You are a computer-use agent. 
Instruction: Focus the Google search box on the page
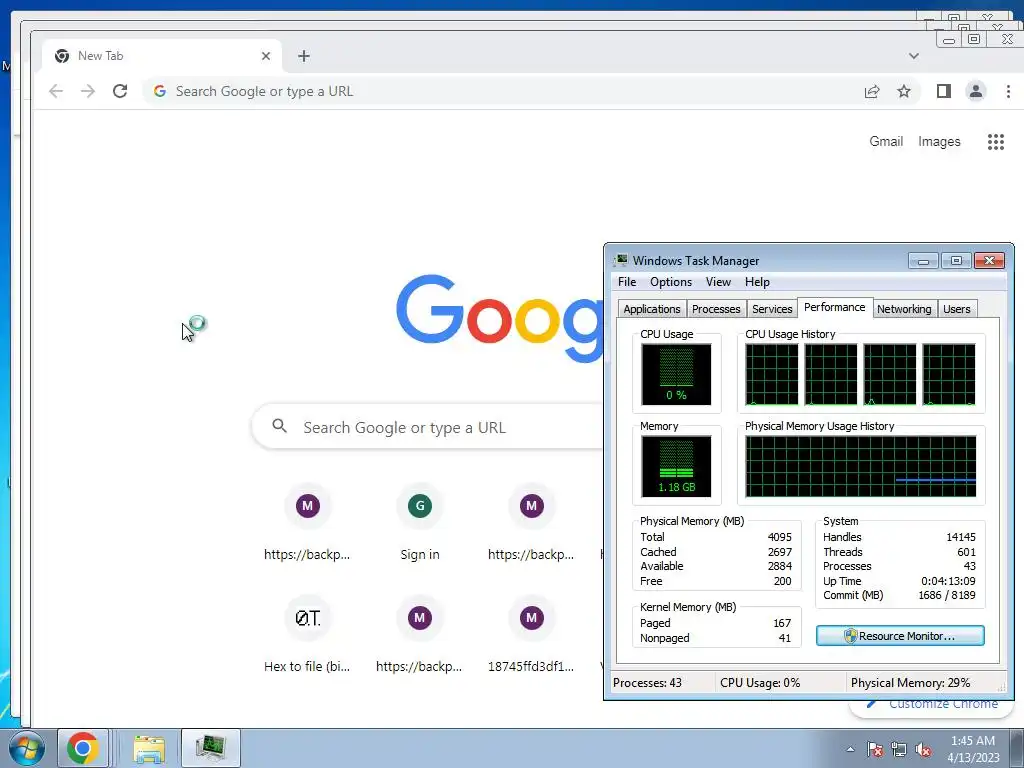point(428,427)
